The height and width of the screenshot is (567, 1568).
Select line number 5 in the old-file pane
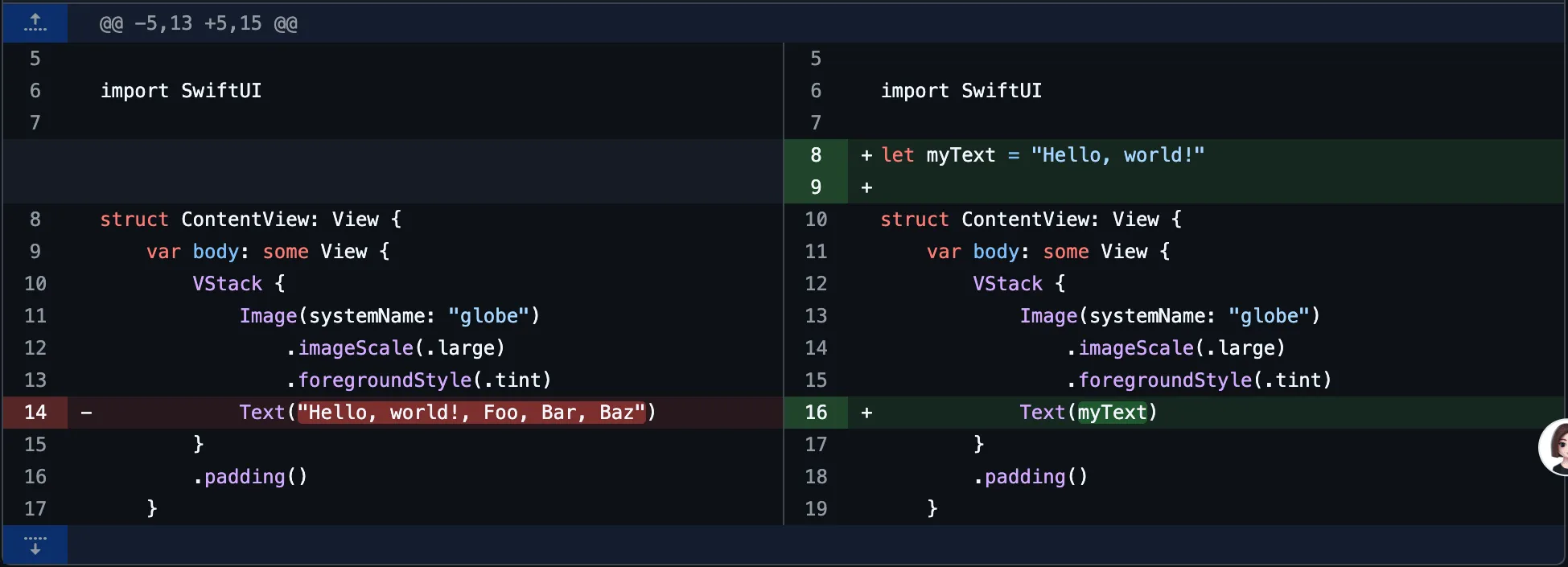(35, 59)
